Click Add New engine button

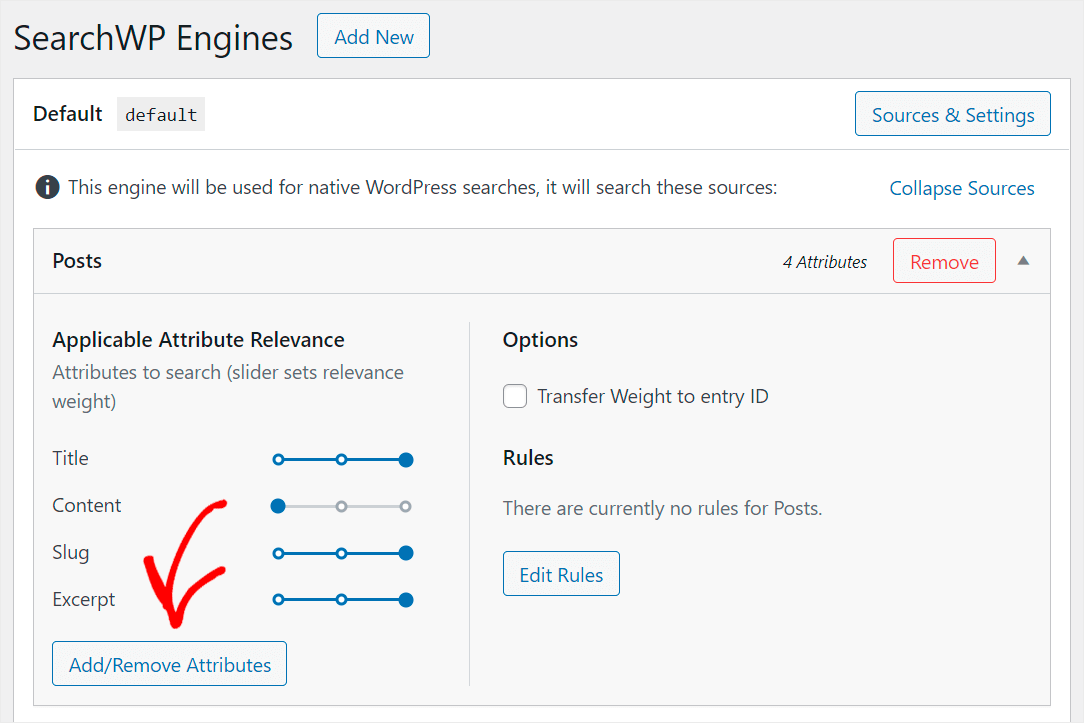pyautogui.click(x=373, y=36)
